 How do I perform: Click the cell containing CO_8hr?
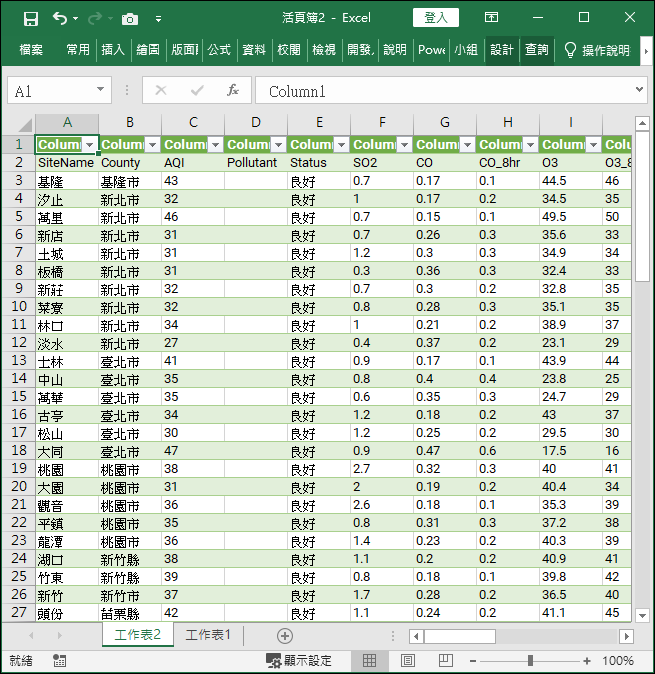[x=508, y=163]
